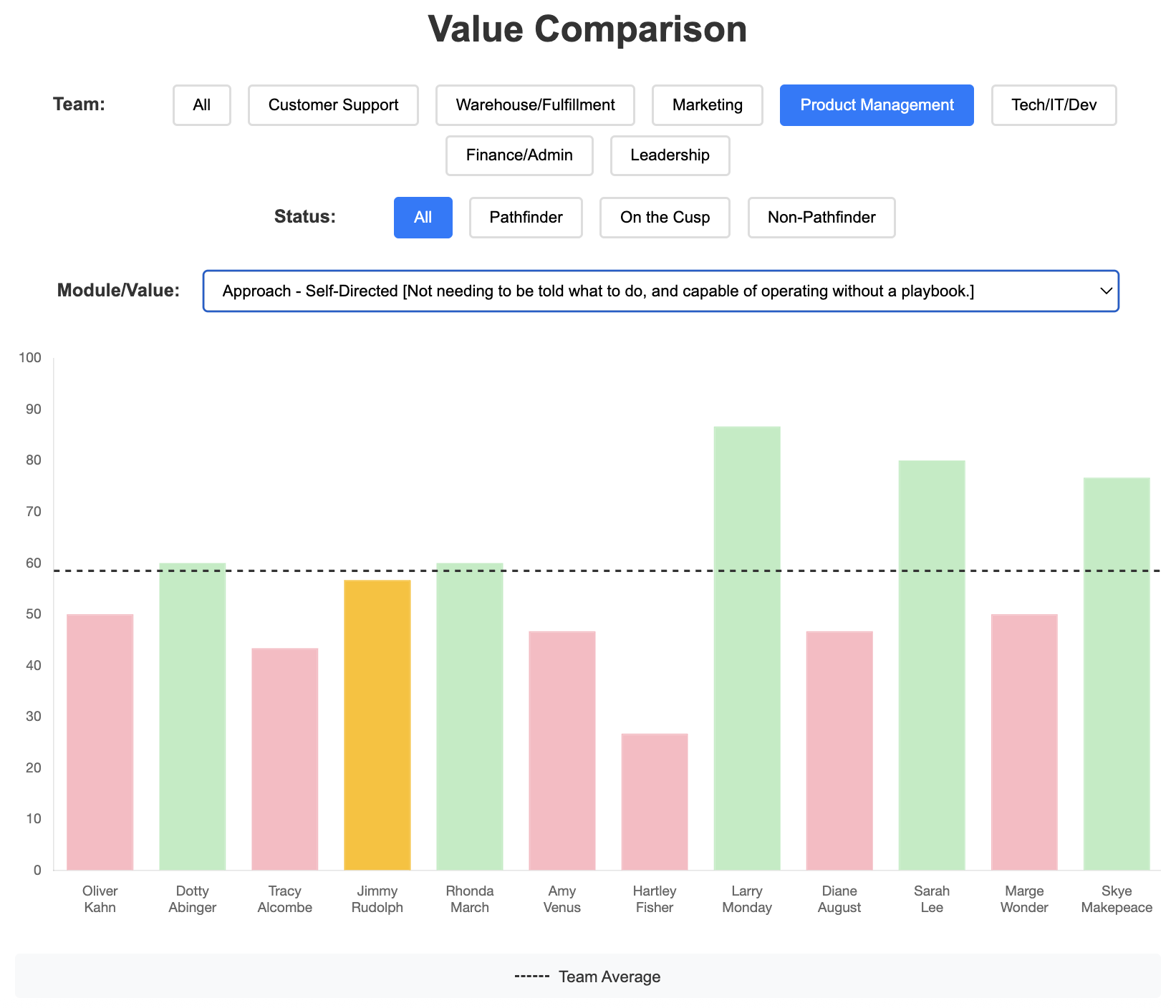Select the Leadership team filter
The image size is (1176, 1008).
tap(670, 155)
